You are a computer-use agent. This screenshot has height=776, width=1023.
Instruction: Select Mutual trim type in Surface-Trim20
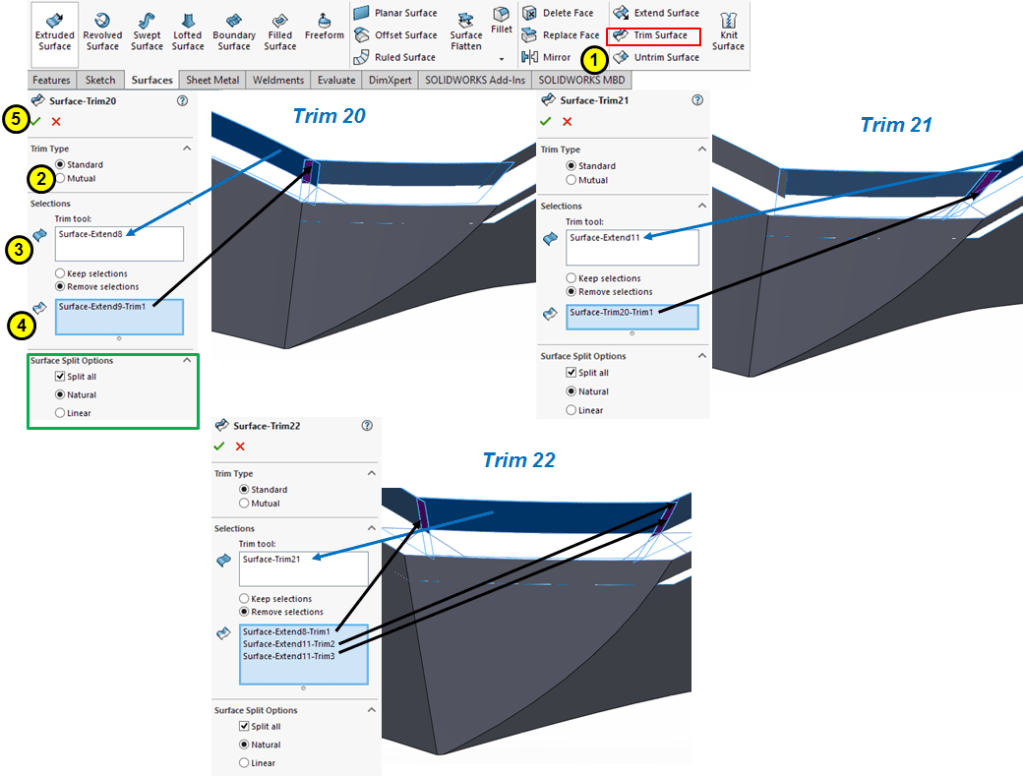tap(62, 178)
